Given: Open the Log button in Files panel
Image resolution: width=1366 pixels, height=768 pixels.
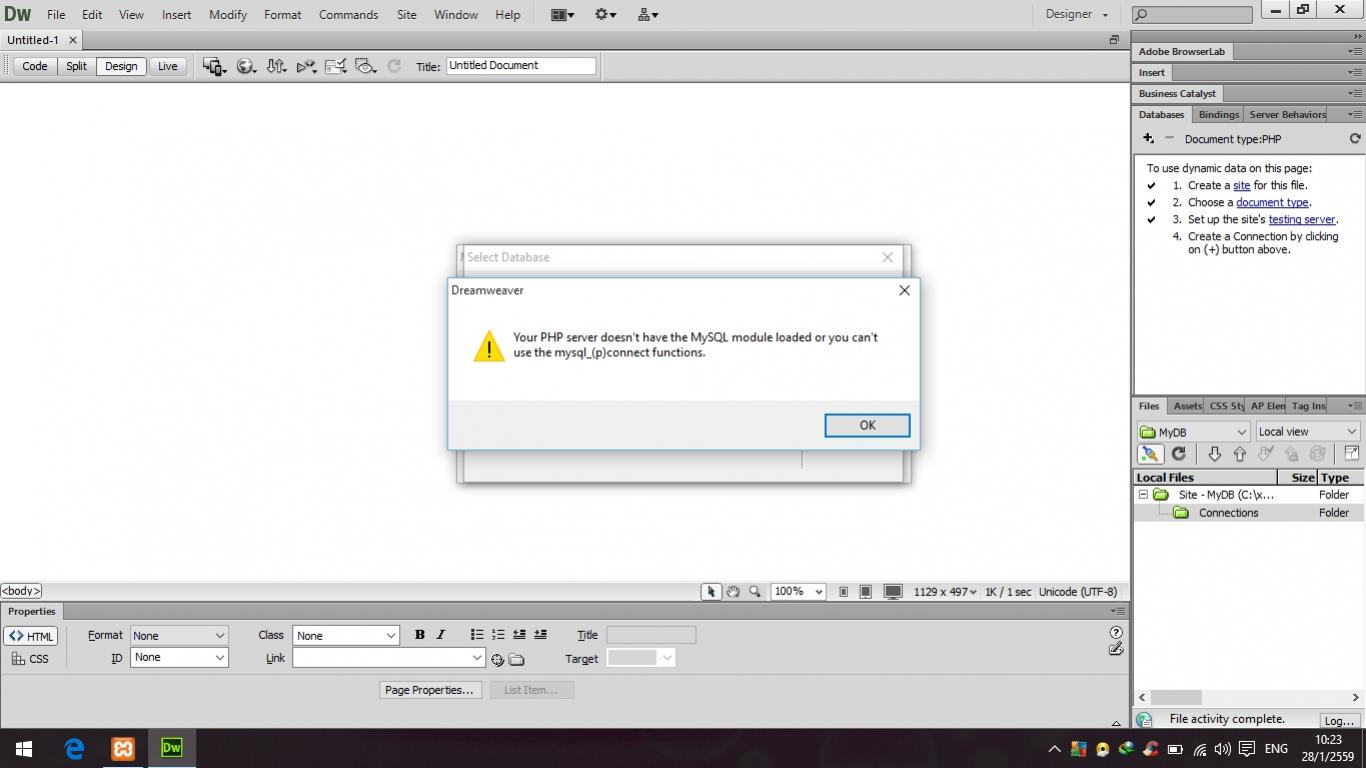Looking at the screenshot, I should pos(1338,720).
